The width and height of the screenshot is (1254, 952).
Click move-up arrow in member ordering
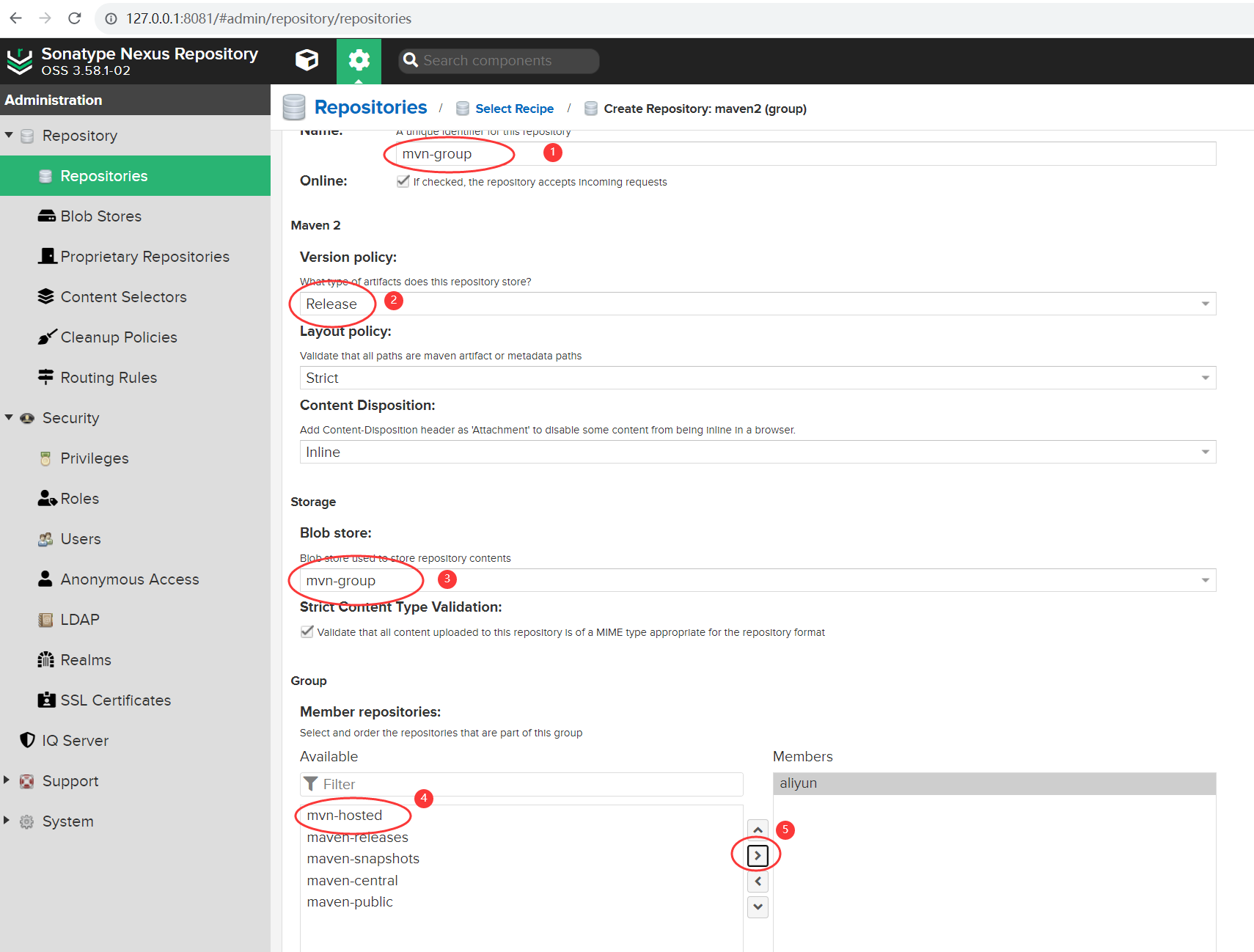pyautogui.click(x=758, y=830)
